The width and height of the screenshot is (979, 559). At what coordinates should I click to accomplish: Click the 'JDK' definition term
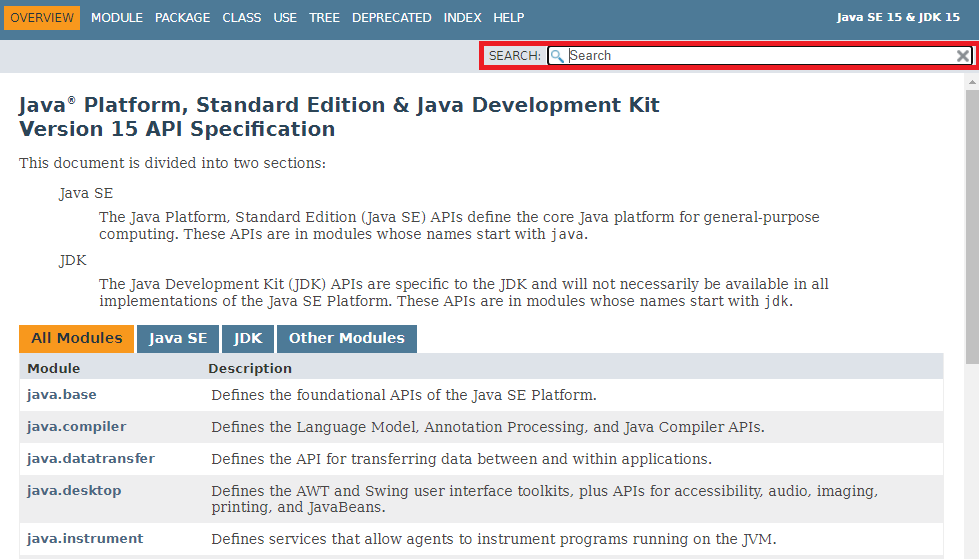(72, 260)
